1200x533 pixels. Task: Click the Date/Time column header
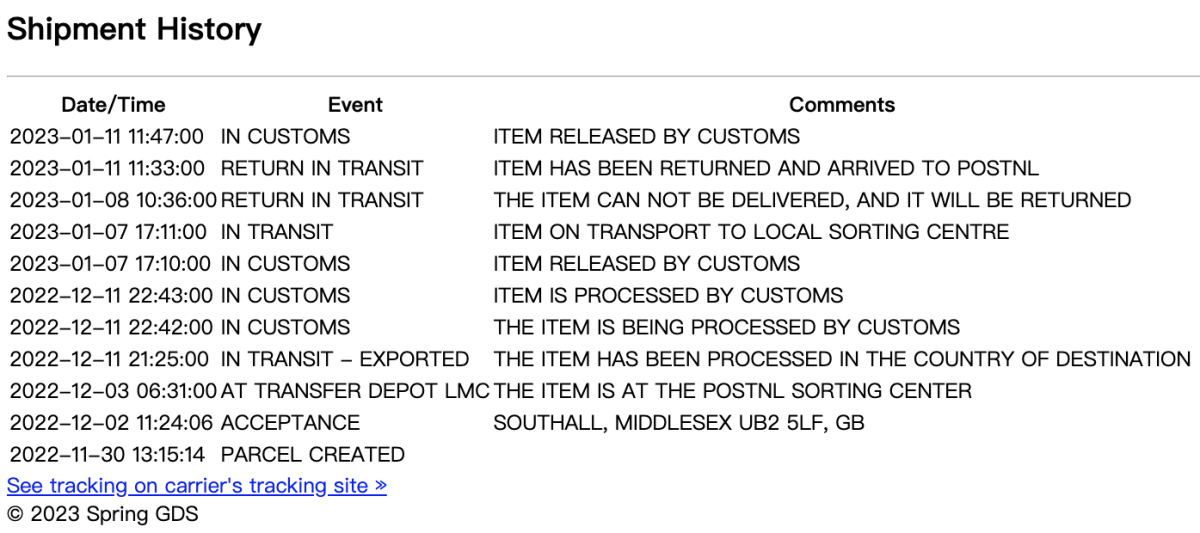(113, 104)
